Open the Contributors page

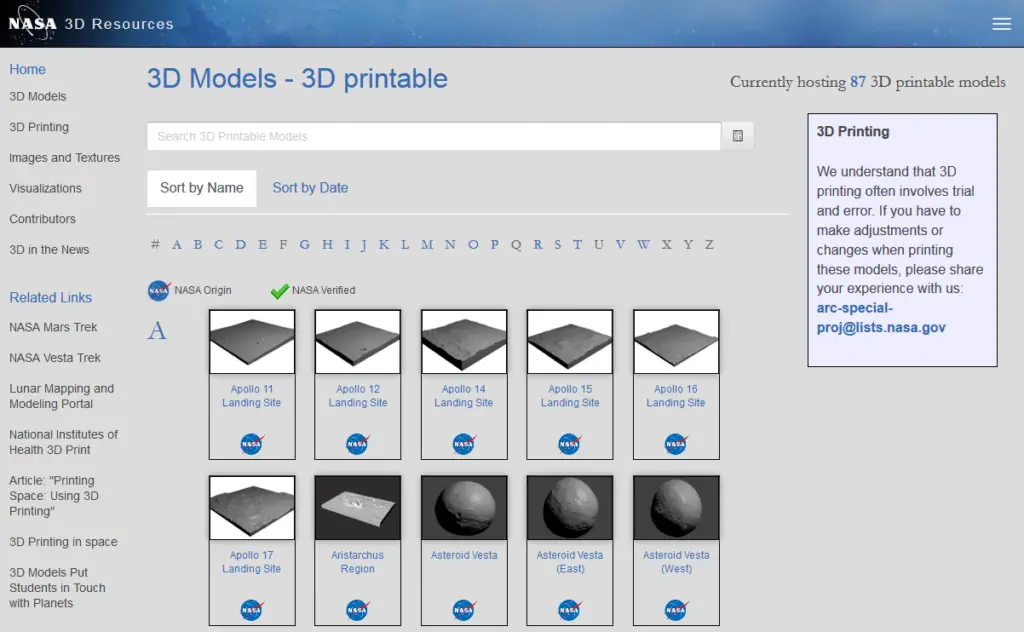click(x=42, y=219)
